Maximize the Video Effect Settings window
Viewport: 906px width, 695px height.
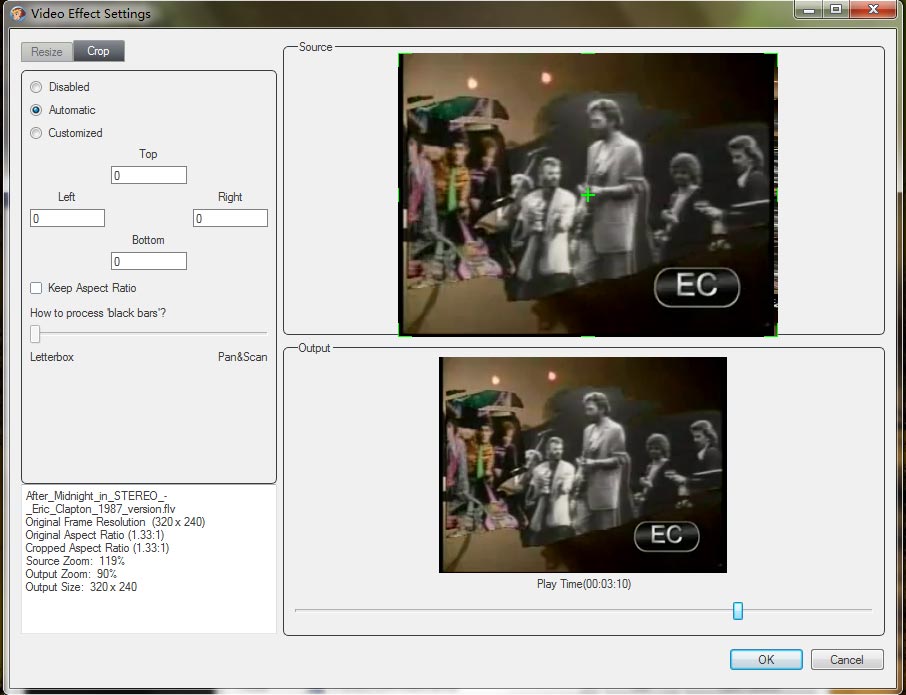[x=836, y=10]
